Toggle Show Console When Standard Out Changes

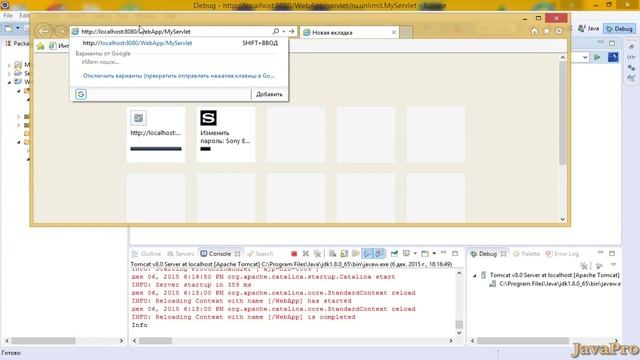pos(368,254)
